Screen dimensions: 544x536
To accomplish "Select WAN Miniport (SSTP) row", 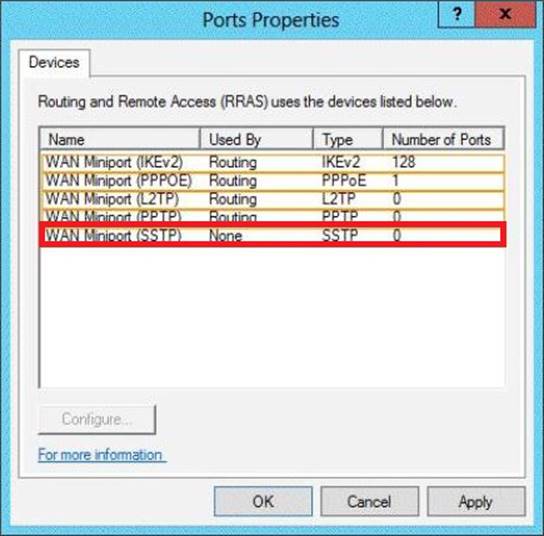I will tap(272, 235).
